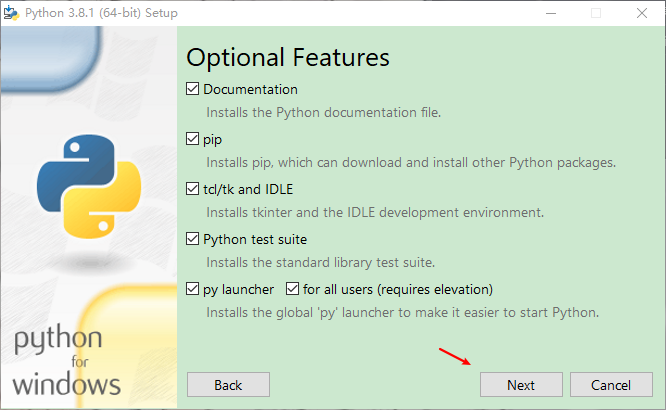Toggle the tcl/tk and IDLE checkbox
Screen dimensions: 666x410
192,189
